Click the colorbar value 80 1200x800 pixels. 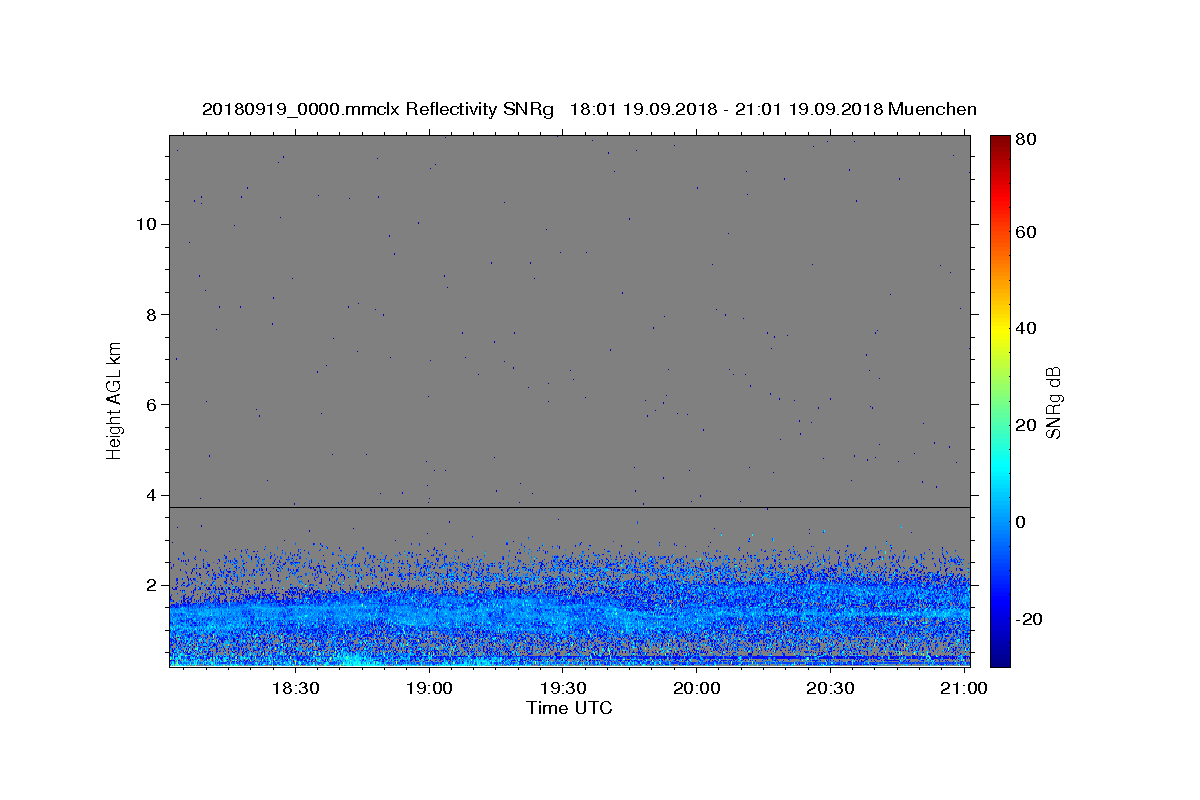point(1026,140)
